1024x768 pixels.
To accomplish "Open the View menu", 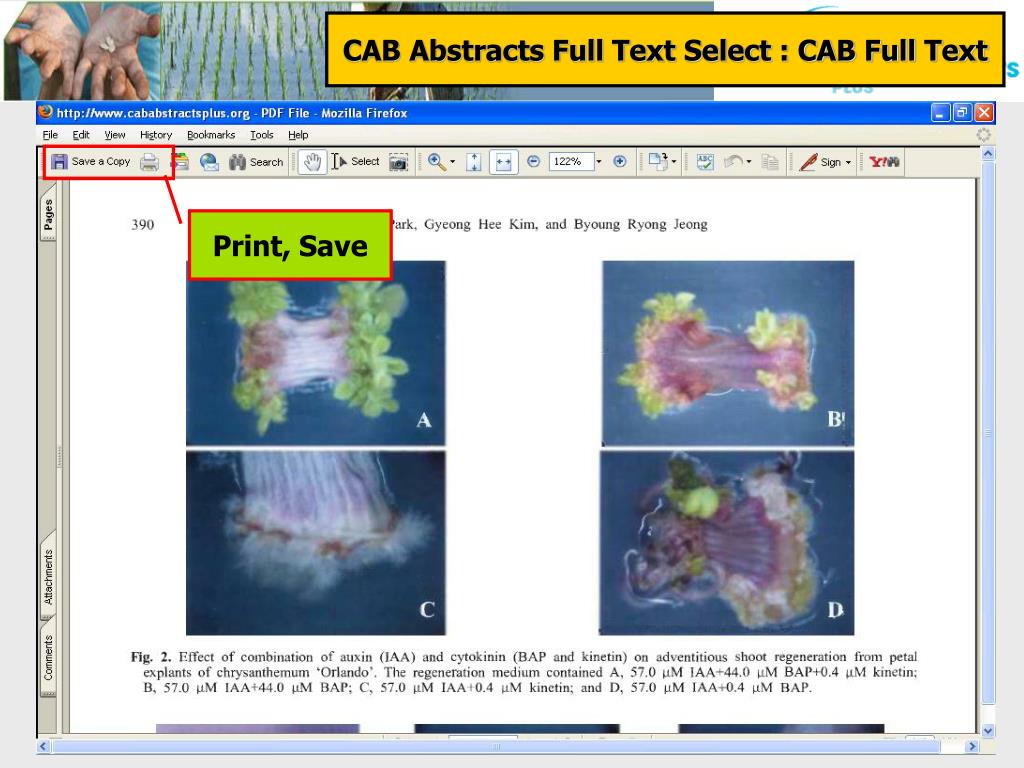I will coord(115,135).
